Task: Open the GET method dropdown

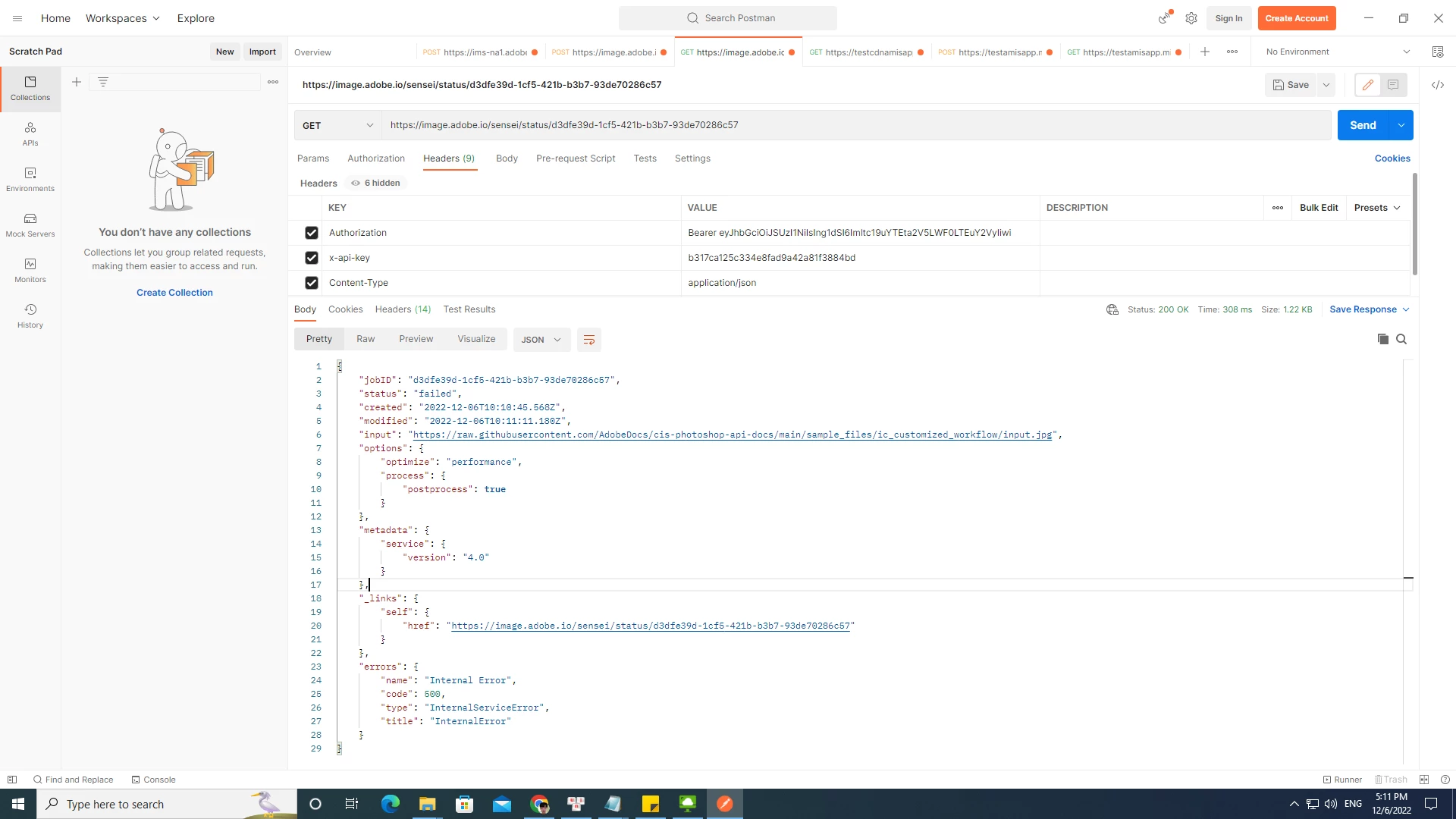Action: click(337, 125)
